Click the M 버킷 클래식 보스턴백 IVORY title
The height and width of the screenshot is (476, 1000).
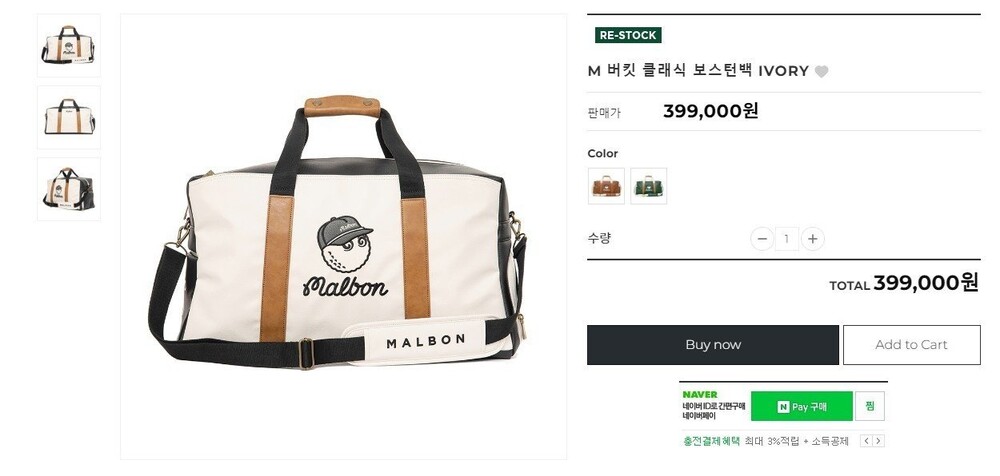pos(697,71)
